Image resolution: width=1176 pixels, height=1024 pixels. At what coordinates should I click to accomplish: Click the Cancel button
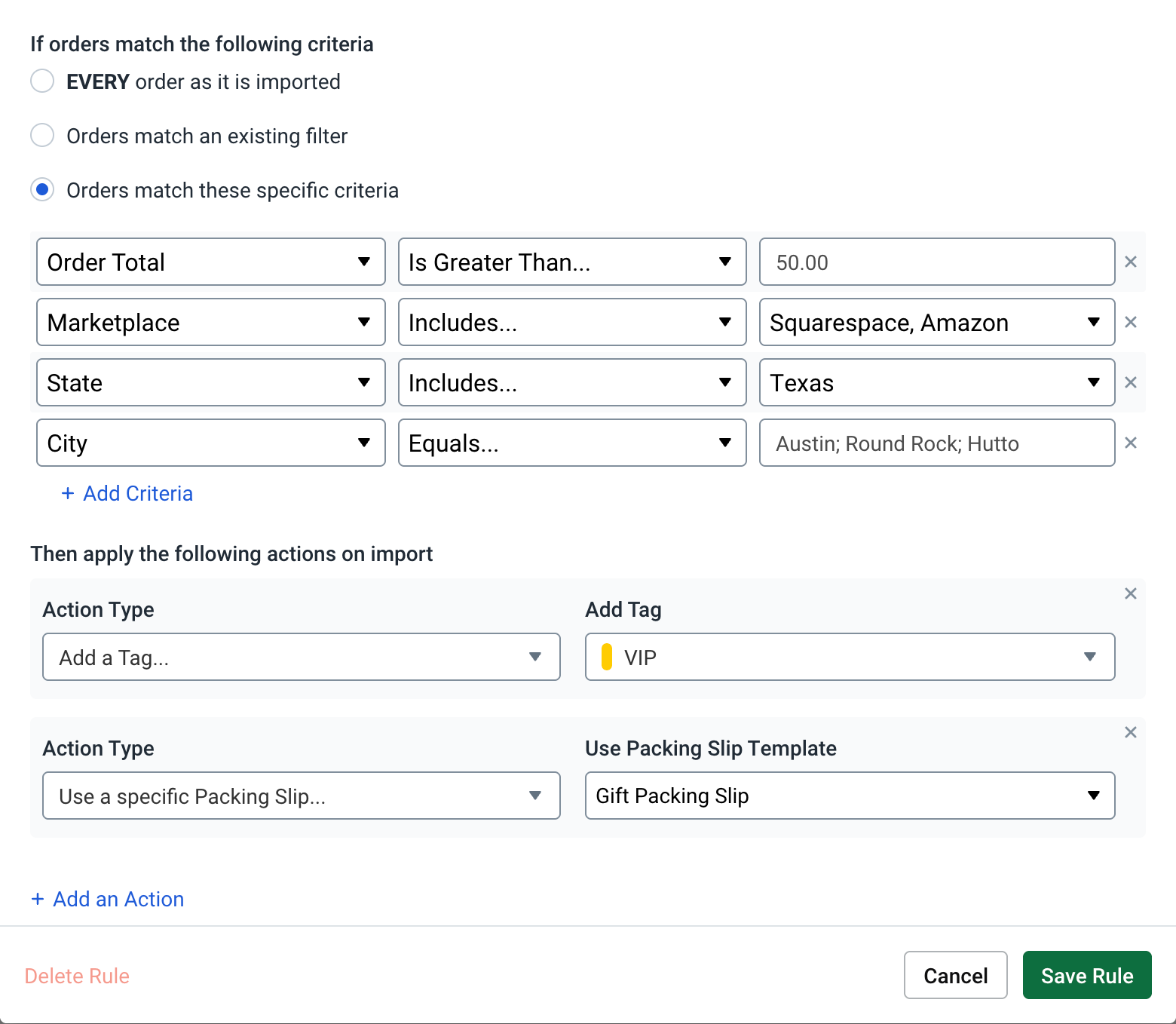click(x=956, y=975)
